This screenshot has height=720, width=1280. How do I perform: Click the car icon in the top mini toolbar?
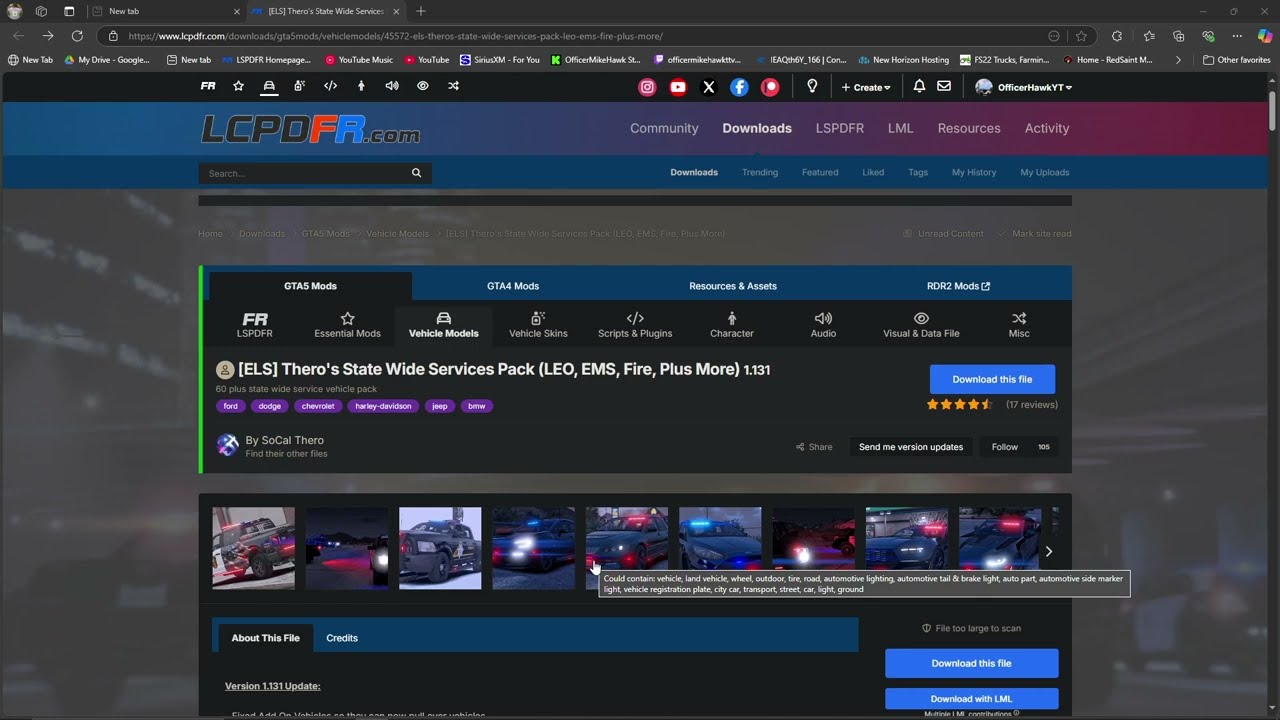[269, 86]
